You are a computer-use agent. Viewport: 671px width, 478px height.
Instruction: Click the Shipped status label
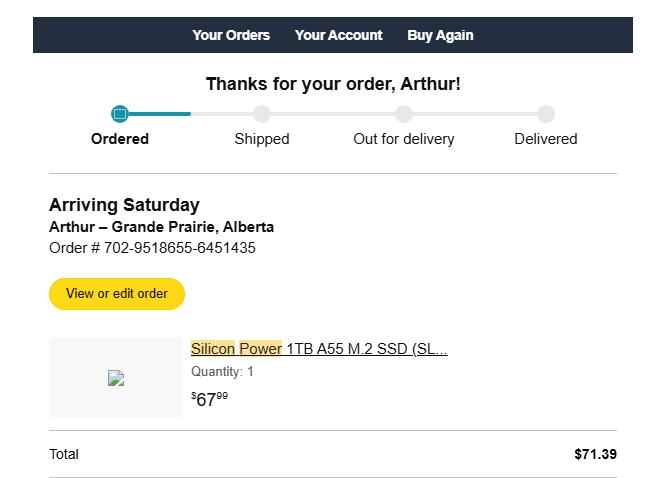coord(262,139)
